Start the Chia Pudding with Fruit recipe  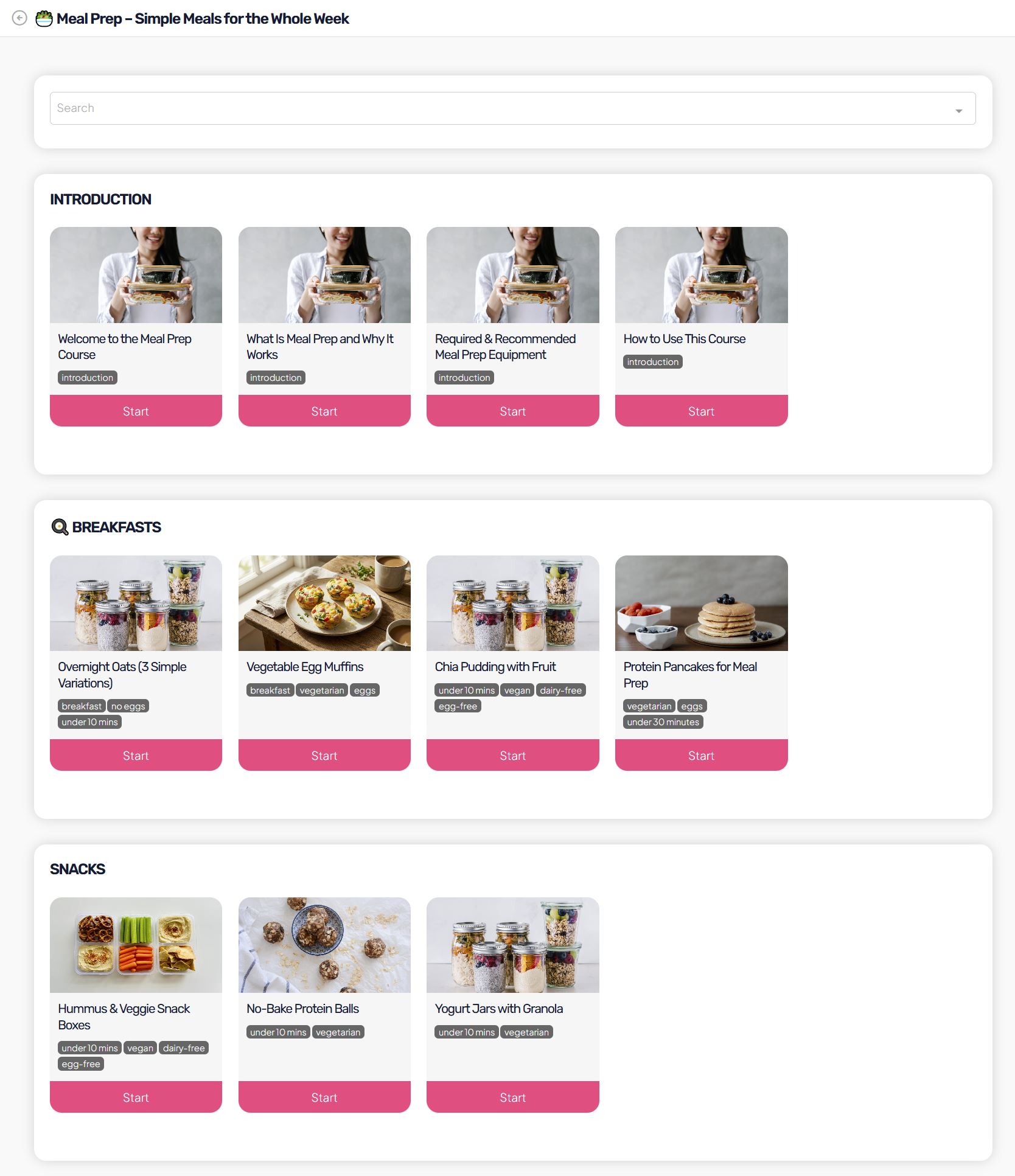[513, 756]
